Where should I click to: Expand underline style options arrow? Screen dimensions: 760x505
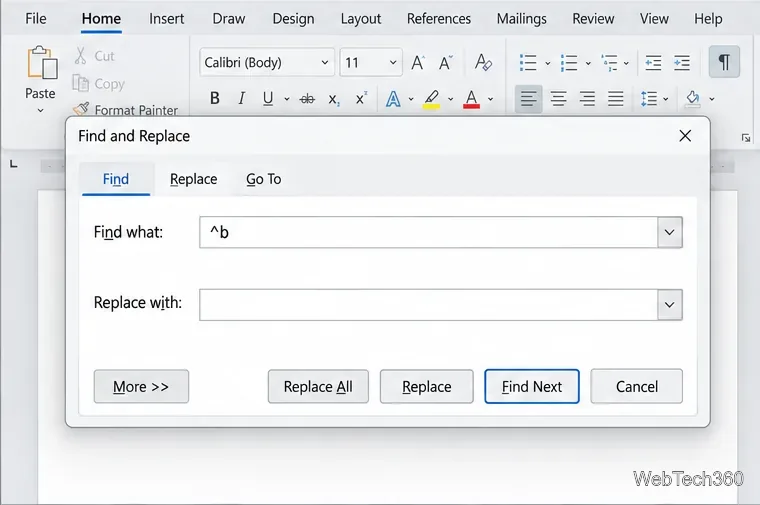point(287,99)
